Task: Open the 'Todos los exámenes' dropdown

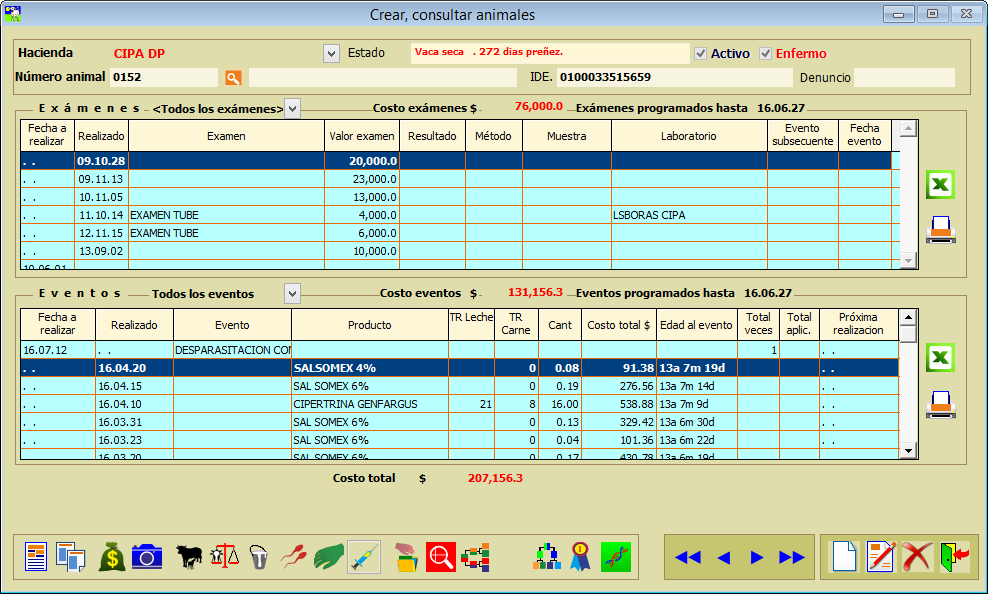Action: (292, 108)
